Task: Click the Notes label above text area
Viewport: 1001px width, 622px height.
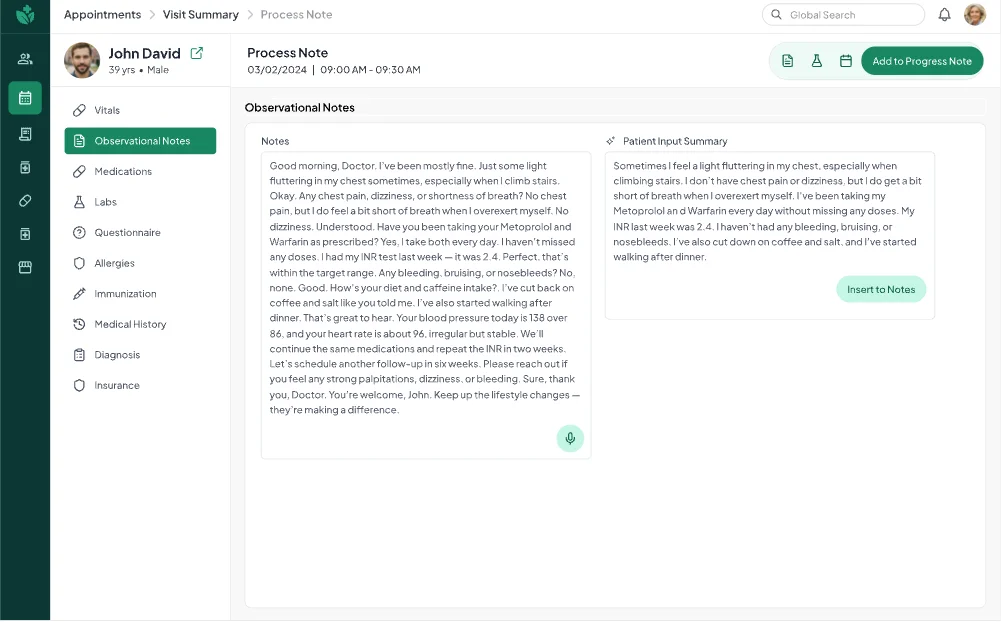Action: click(x=275, y=140)
